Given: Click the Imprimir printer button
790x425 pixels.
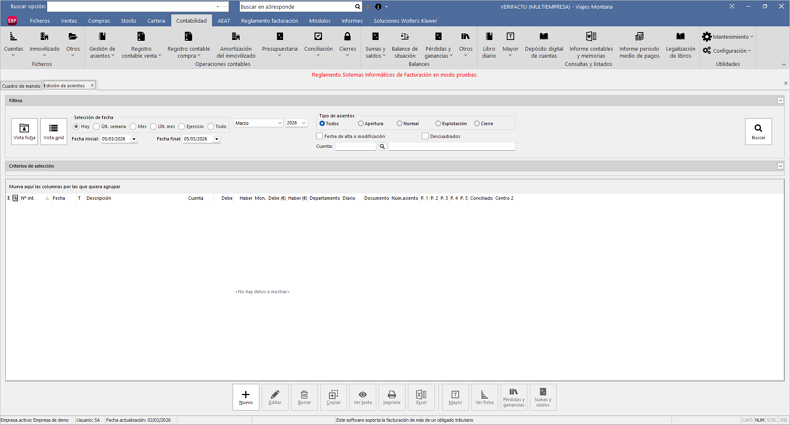Looking at the screenshot, I should click(392, 397).
